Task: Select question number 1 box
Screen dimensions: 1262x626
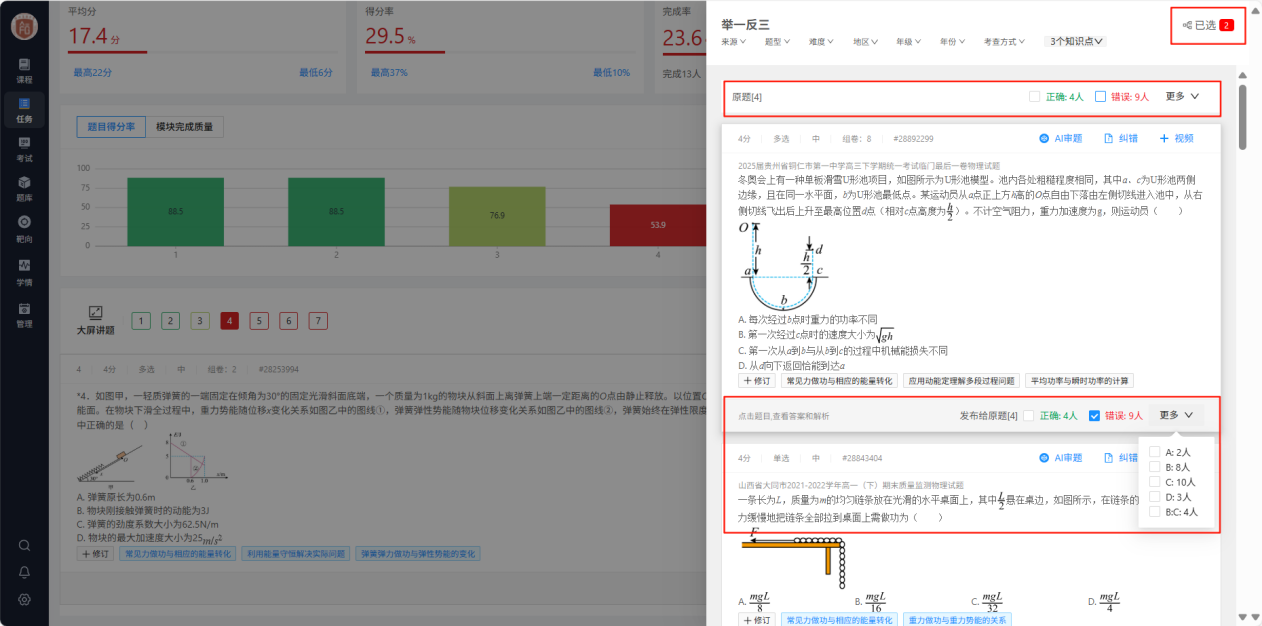Action: pyautogui.click(x=141, y=321)
